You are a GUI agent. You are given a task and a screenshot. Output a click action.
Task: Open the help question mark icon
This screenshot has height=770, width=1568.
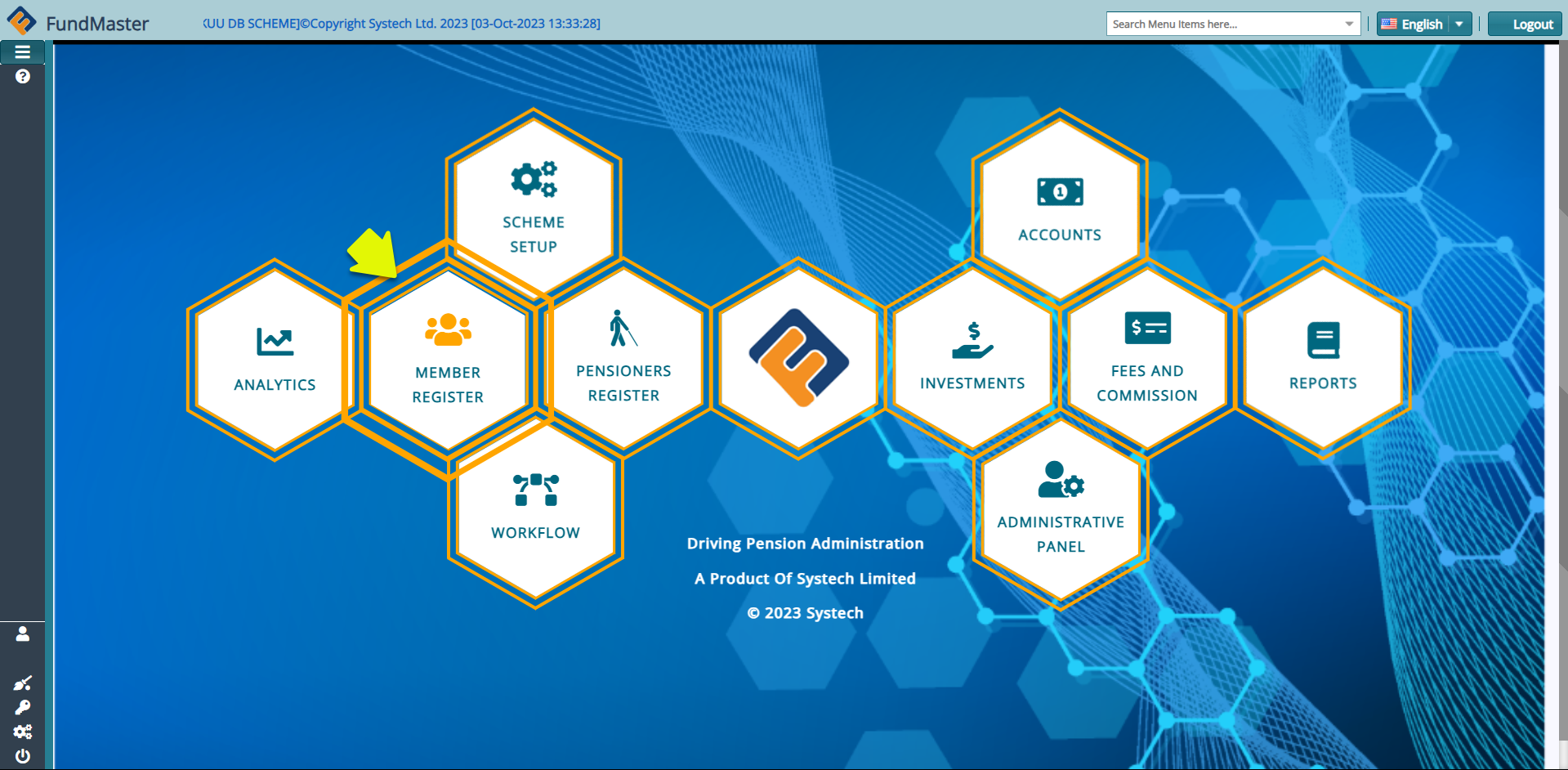(x=22, y=76)
